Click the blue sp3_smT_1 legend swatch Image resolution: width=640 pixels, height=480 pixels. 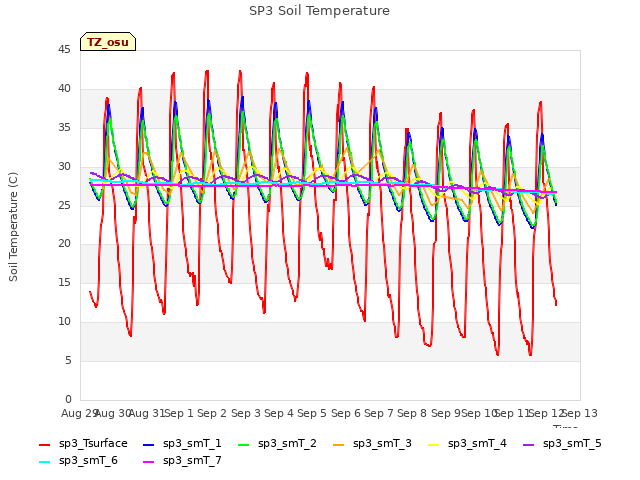click(x=149, y=444)
